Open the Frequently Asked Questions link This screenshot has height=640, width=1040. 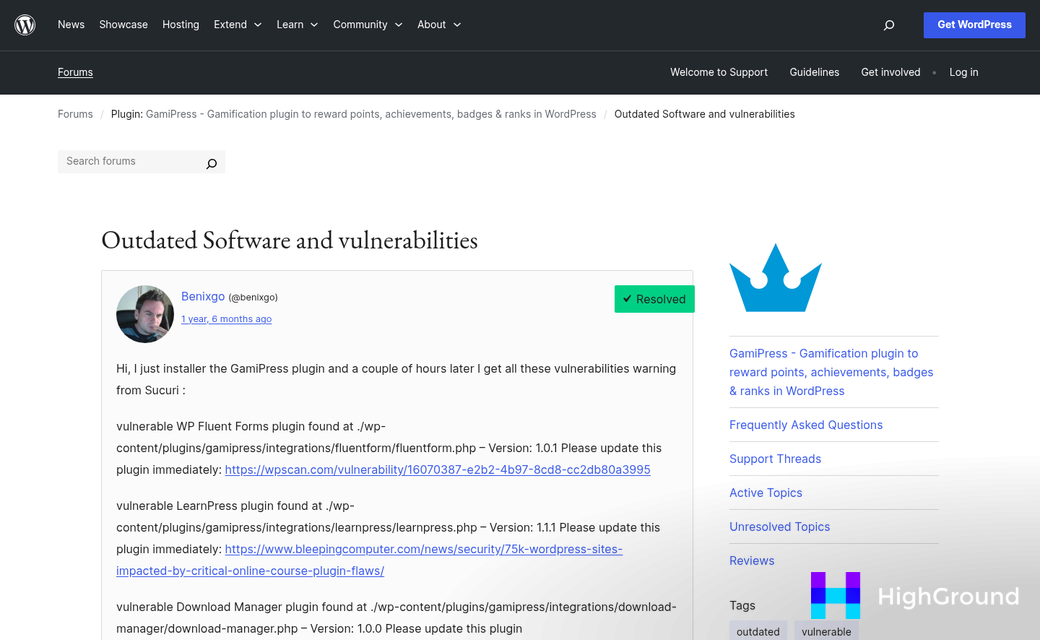click(805, 425)
